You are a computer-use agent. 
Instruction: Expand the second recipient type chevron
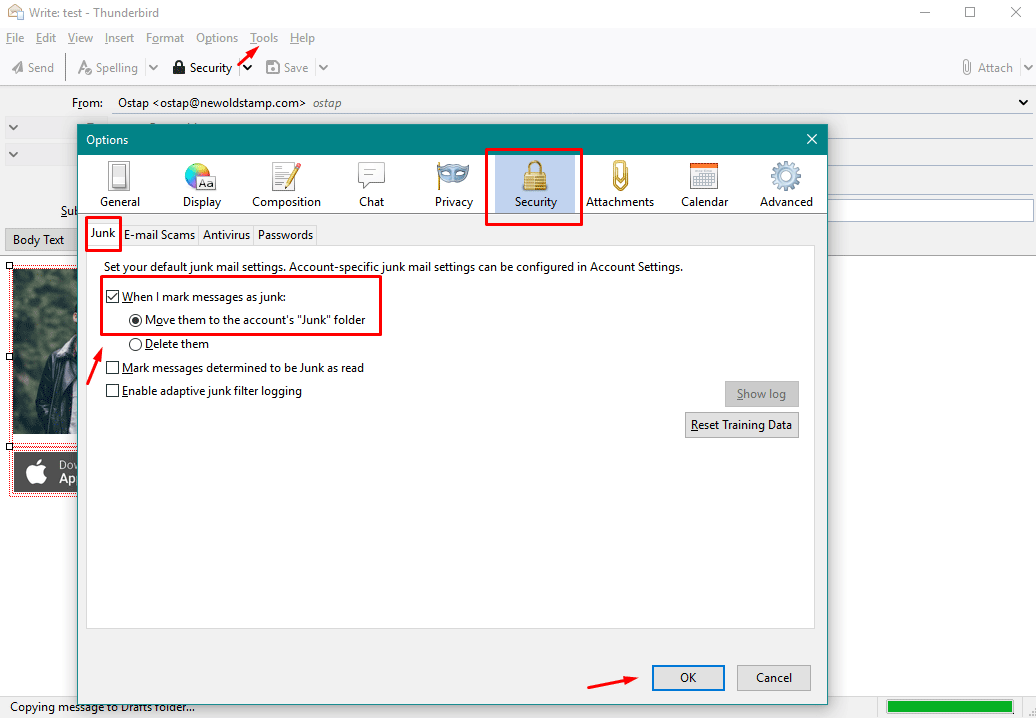(14, 155)
